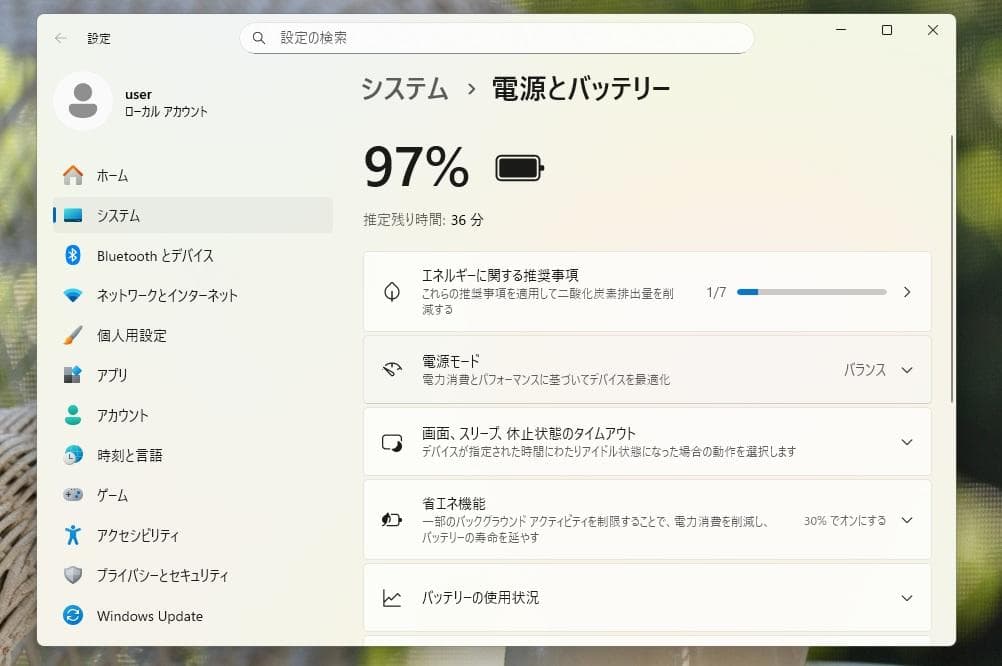Expand the 電源モード section

(x=907, y=369)
